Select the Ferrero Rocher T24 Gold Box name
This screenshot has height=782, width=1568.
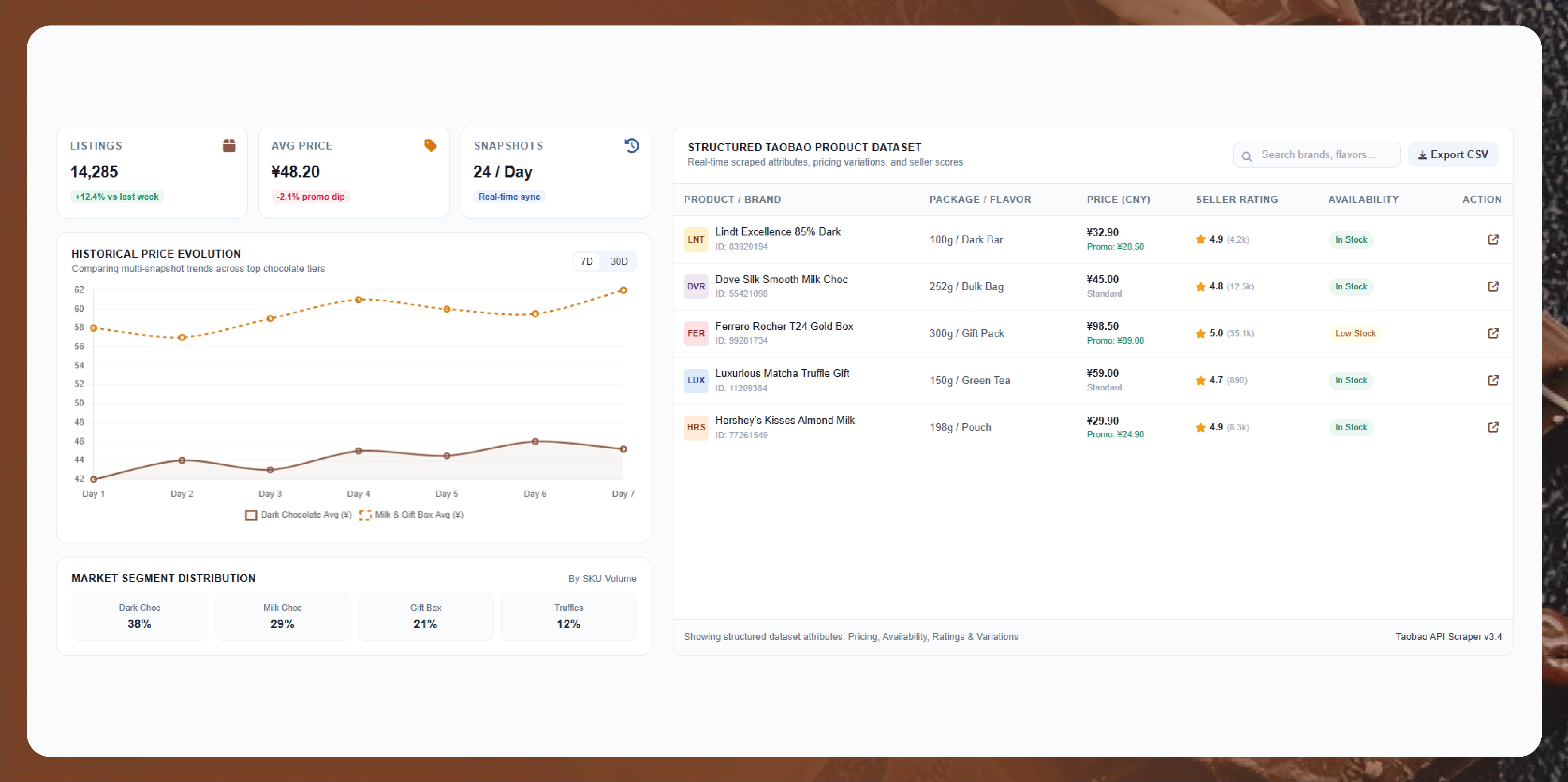click(x=784, y=326)
